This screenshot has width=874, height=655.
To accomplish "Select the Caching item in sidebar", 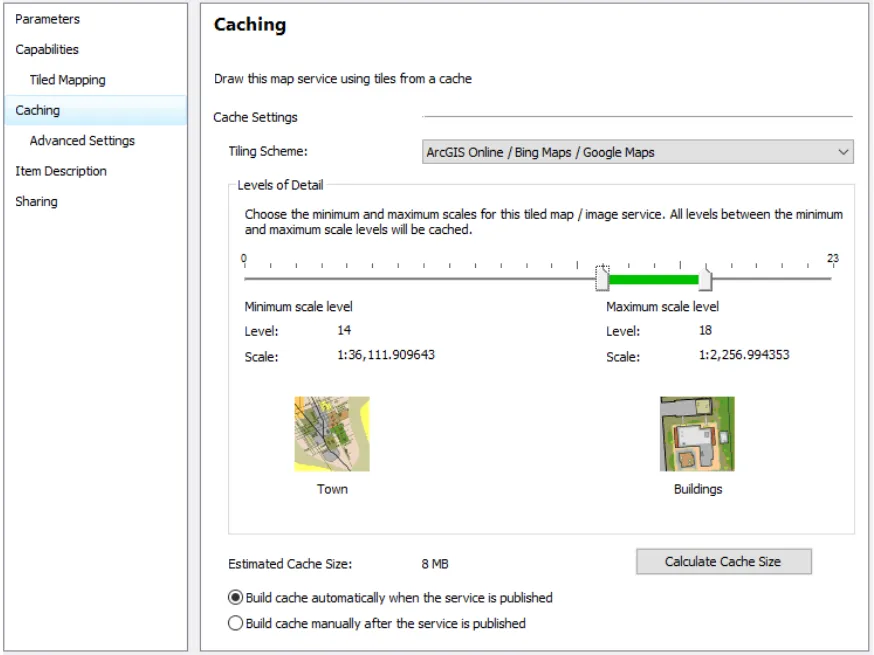I will [38, 110].
